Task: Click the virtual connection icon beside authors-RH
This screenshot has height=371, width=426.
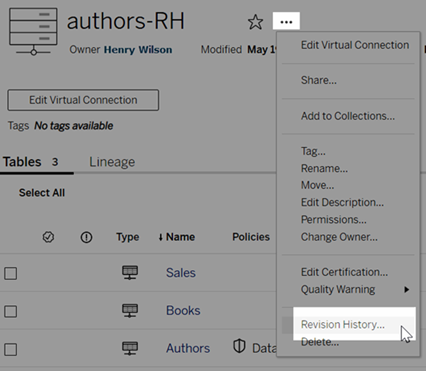Action: click(x=33, y=32)
